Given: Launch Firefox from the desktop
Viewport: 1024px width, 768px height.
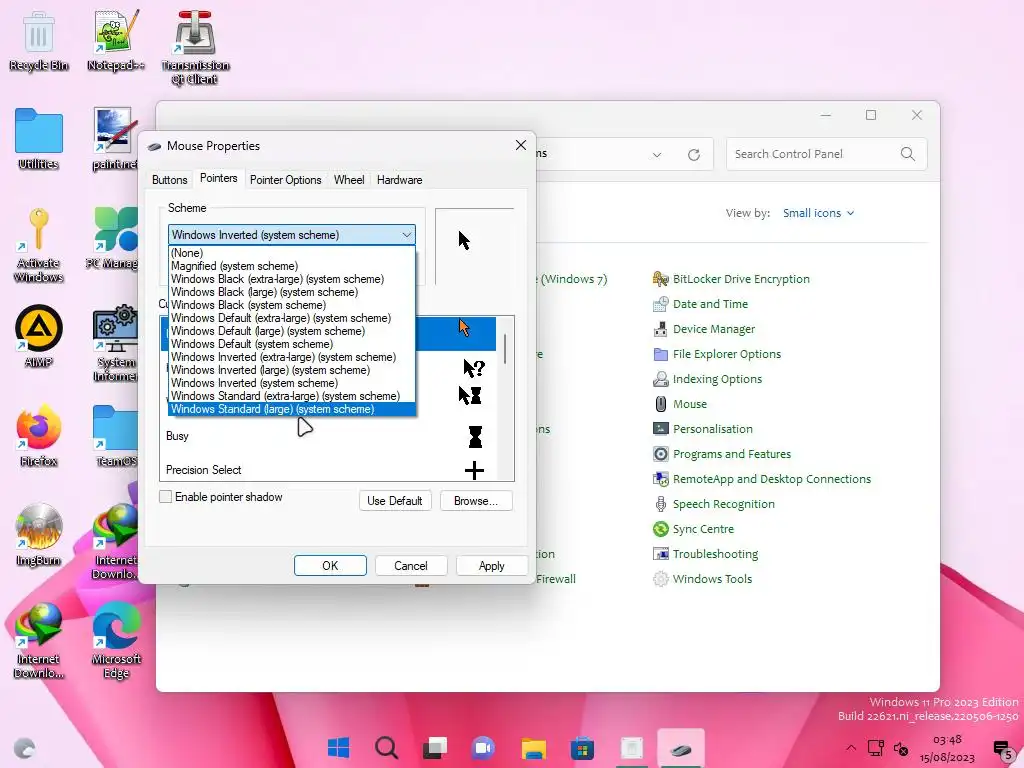Looking at the screenshot, I should coord(39,436).
